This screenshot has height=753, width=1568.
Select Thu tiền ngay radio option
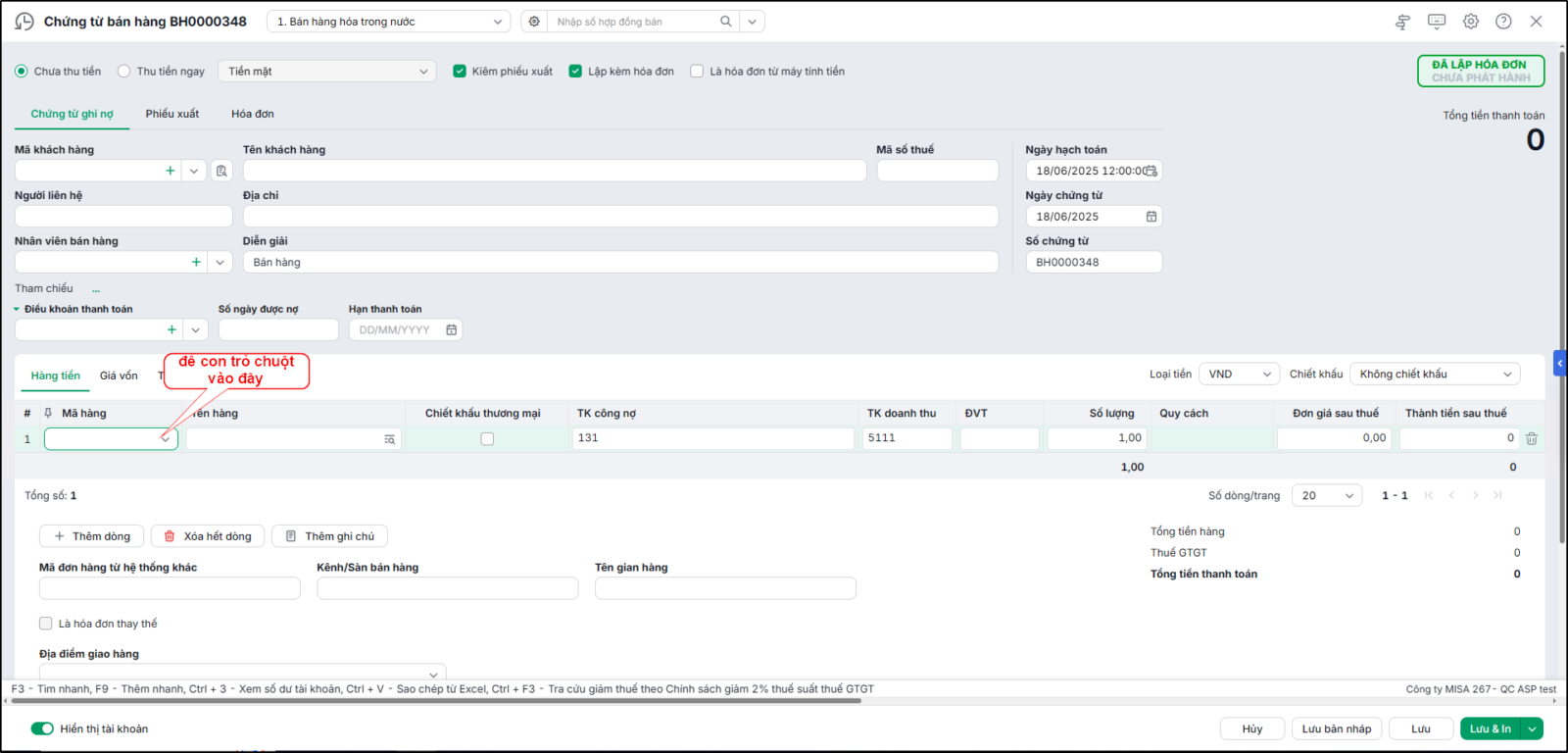coord(123,72)
